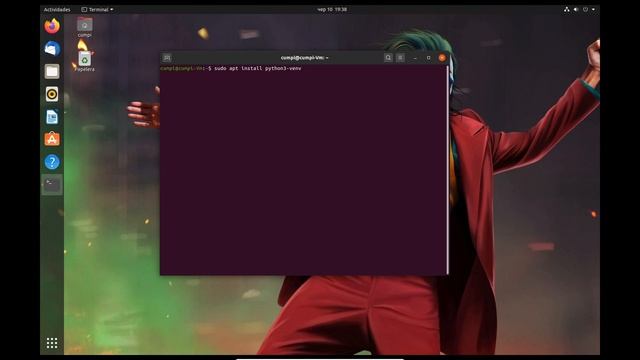Open the terminal hamburger menu
Viewport: 640px width, 360px height.
click(x=400, y=58)
